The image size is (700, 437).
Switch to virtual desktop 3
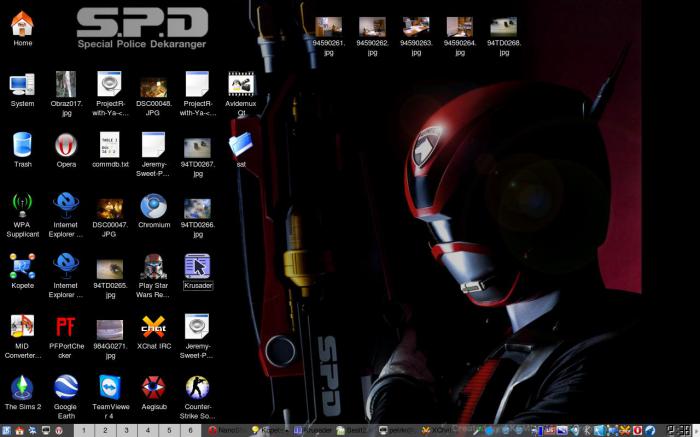coord(126,430)
